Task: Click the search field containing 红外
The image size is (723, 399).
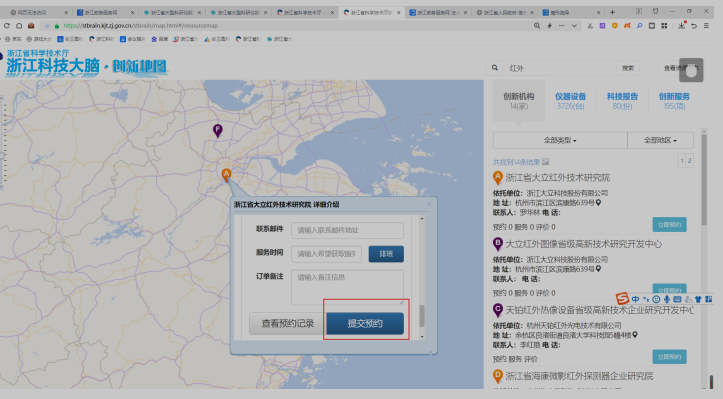Action: [560, 68]
